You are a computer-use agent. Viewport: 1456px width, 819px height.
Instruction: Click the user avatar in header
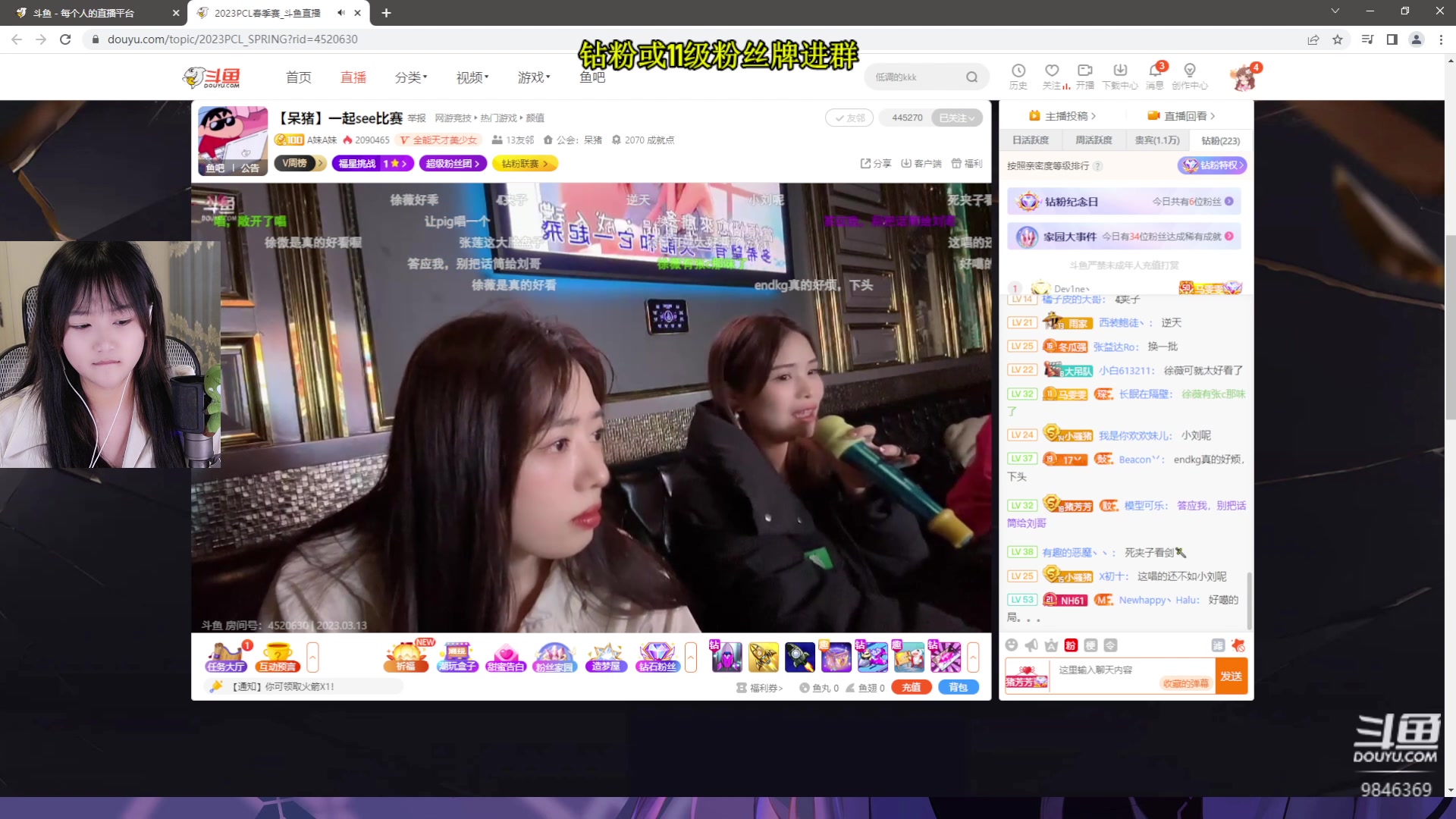[x=1244, y=77]
